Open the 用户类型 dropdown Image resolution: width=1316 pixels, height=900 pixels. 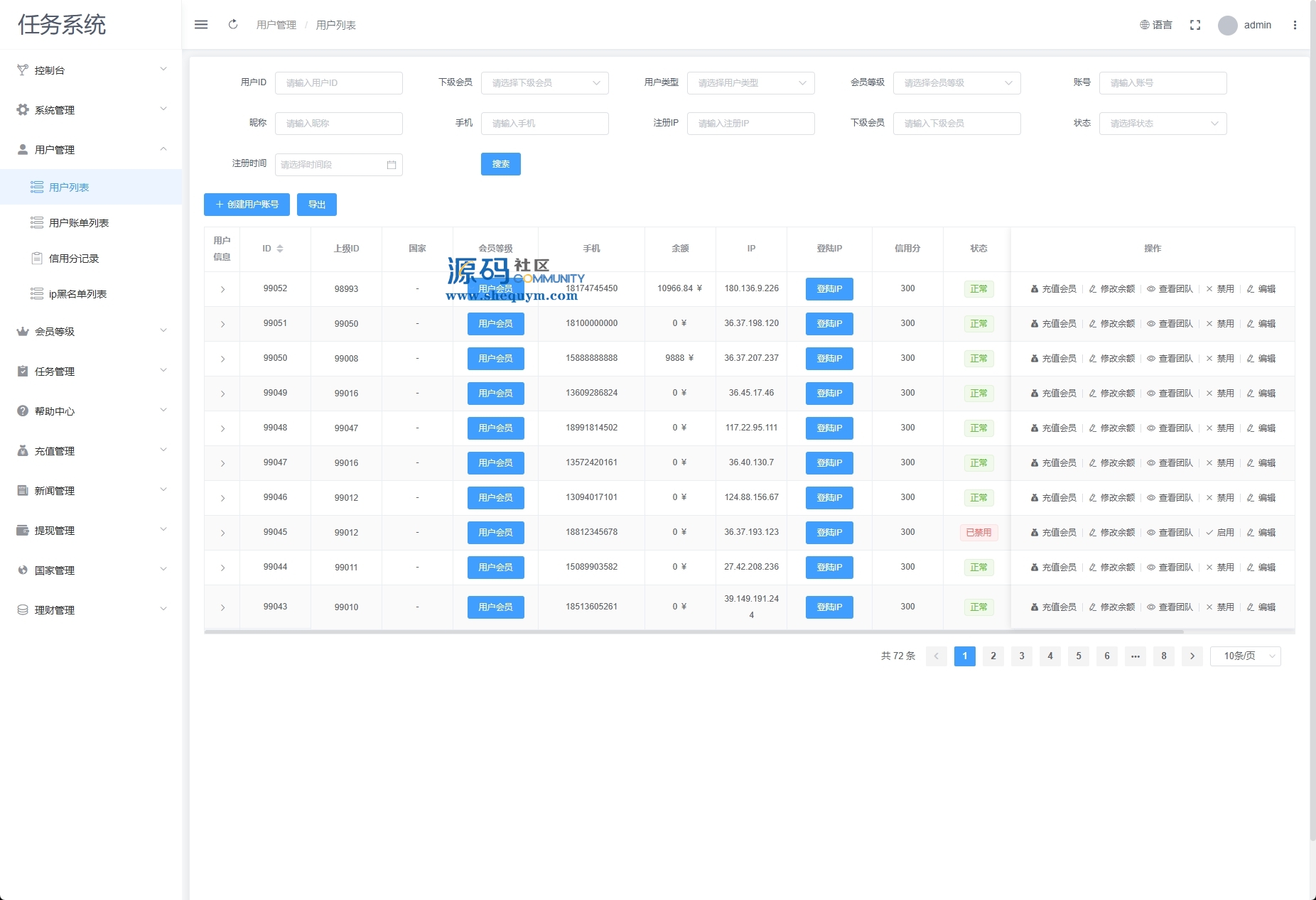tap(750, 83)
